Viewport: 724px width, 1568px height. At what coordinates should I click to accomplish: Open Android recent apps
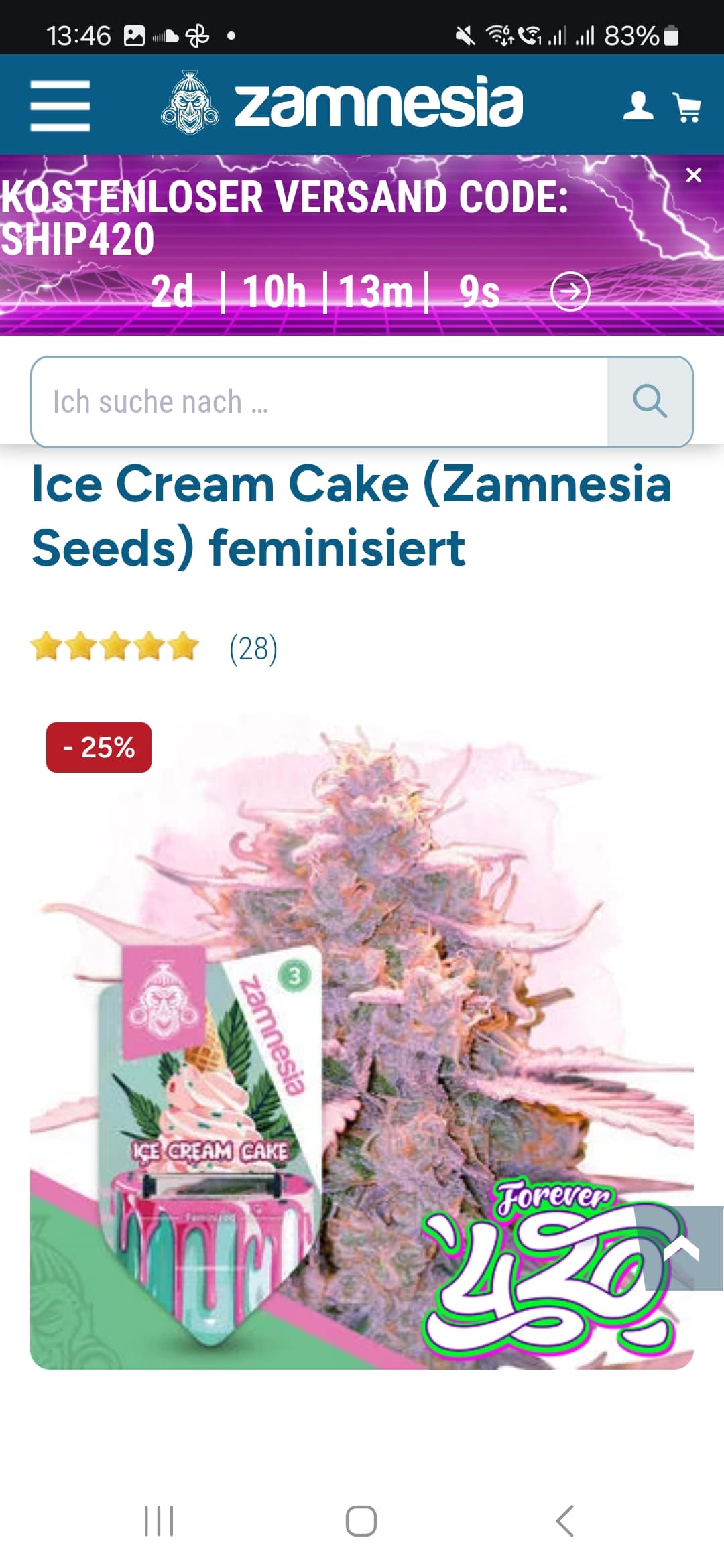tap(159, 1520)
